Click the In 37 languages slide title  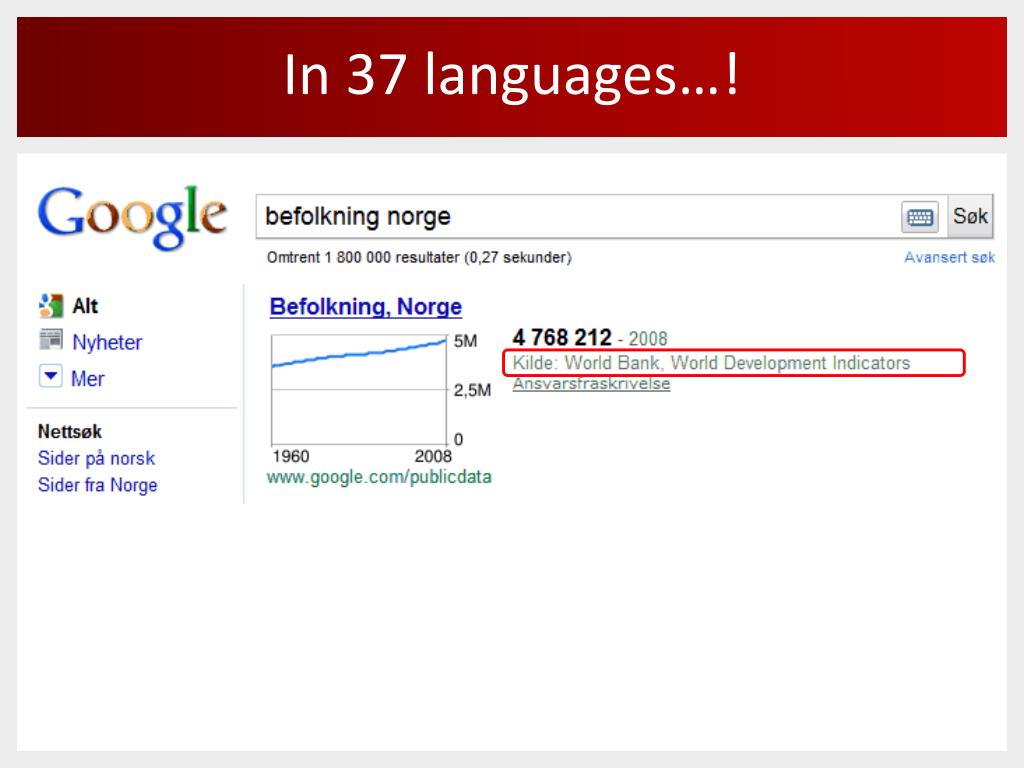(x=511, y=76)
